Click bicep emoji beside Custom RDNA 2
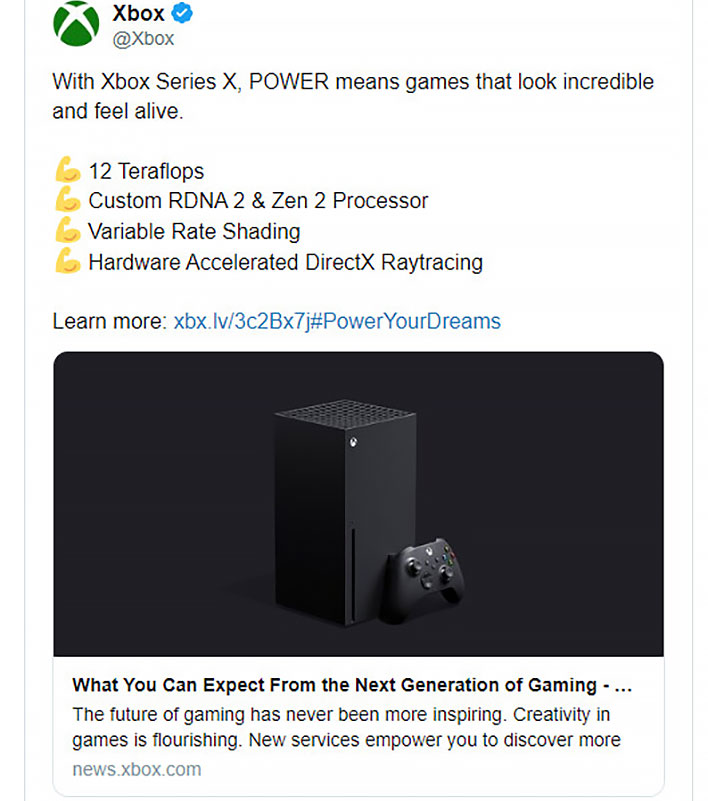The height and width of the screenshot is (801, 708). point(68,200)
